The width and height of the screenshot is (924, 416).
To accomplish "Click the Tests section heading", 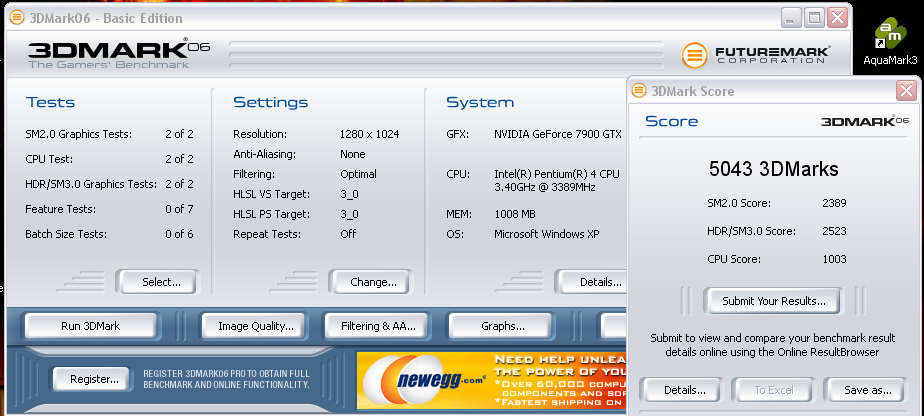I will tap(51, 102).
